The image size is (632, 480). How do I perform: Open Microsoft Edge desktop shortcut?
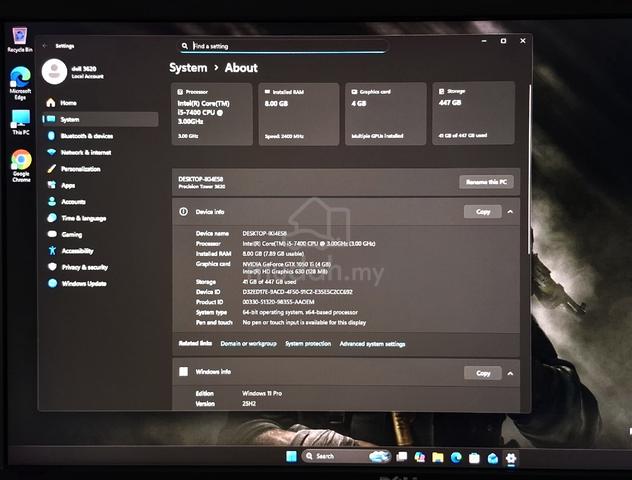pos(20,83)
